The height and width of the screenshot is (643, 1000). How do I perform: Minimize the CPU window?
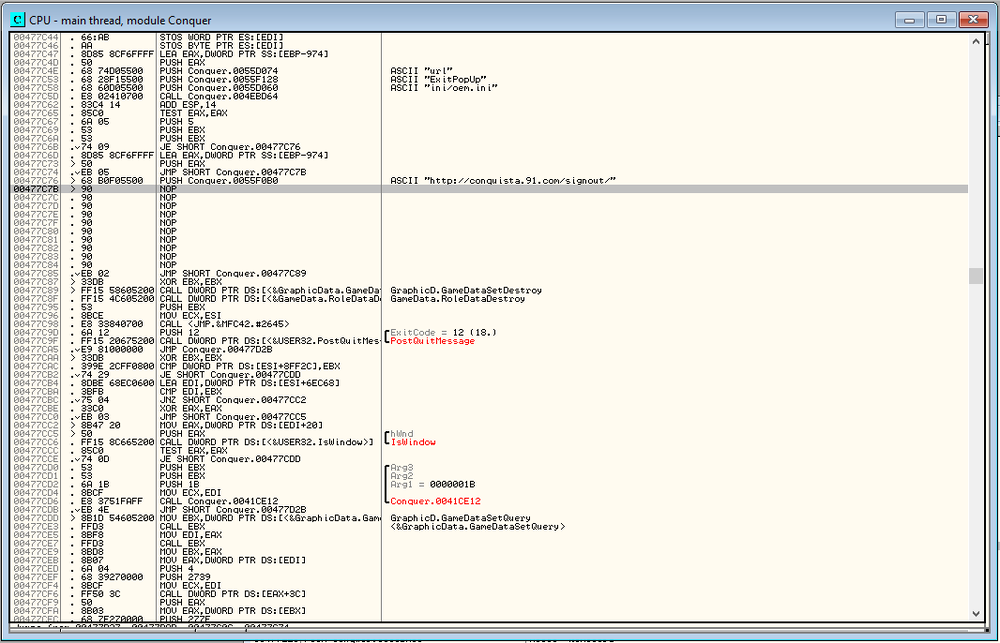pos(909,19)
